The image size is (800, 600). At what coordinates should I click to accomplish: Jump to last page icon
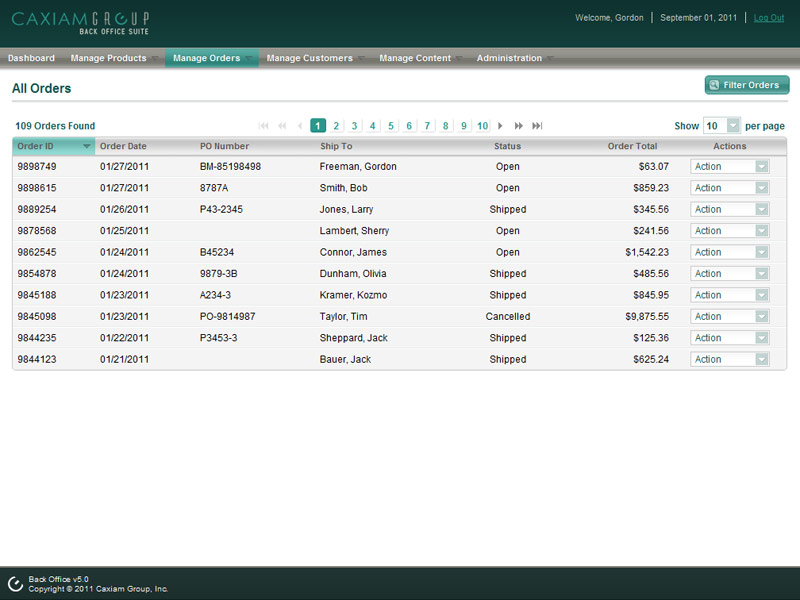point(537,126)
